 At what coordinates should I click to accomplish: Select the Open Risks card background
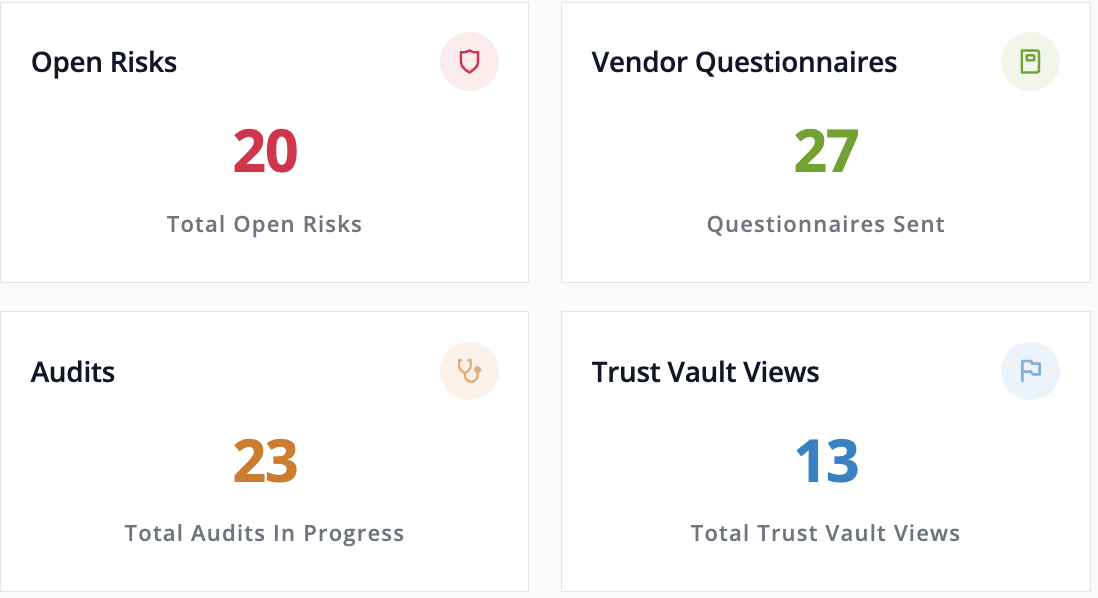pyautogui.click(x=265, y=142)
